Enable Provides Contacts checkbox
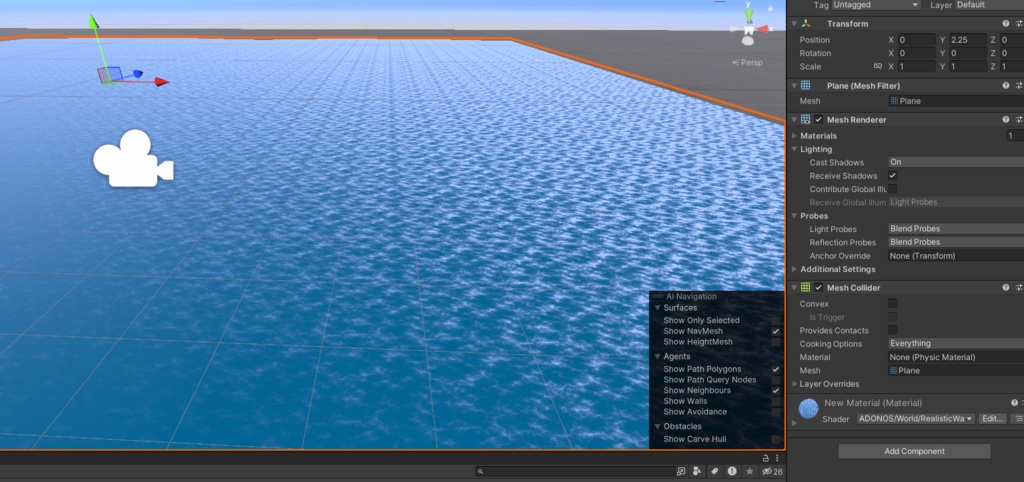The image size is (1024, 482). pyautogui.click(x=892, y=330)
